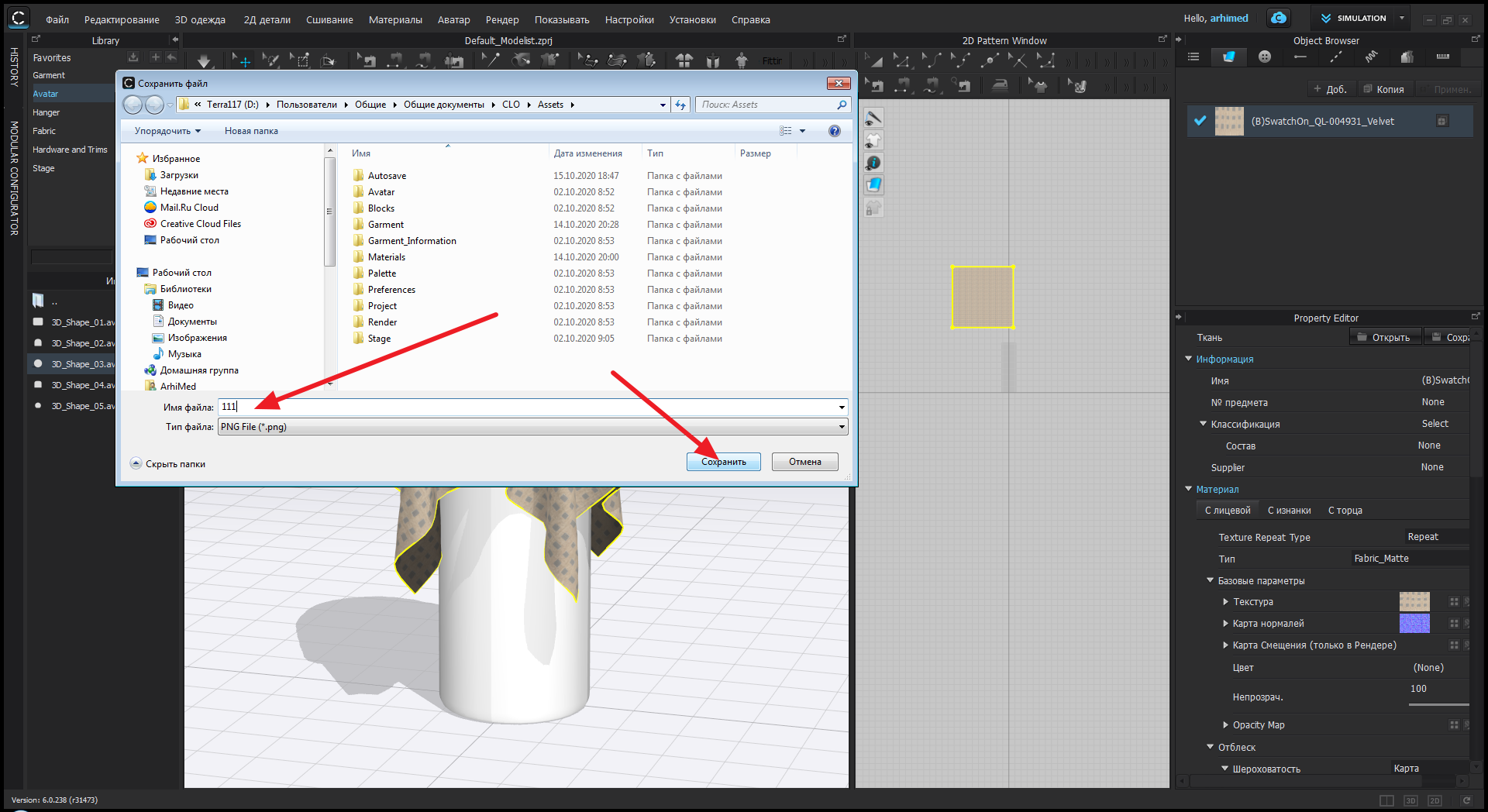Click the zipper-style spring icon in Object Browser

1371,57
